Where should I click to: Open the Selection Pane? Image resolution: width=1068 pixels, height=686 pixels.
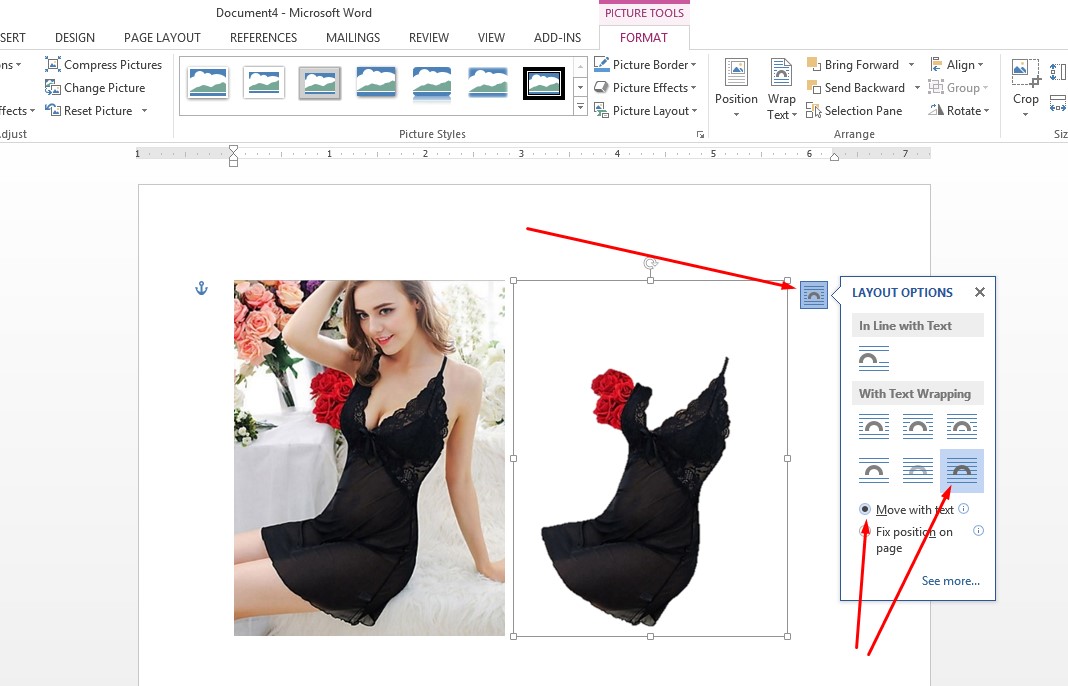(854, 111)
